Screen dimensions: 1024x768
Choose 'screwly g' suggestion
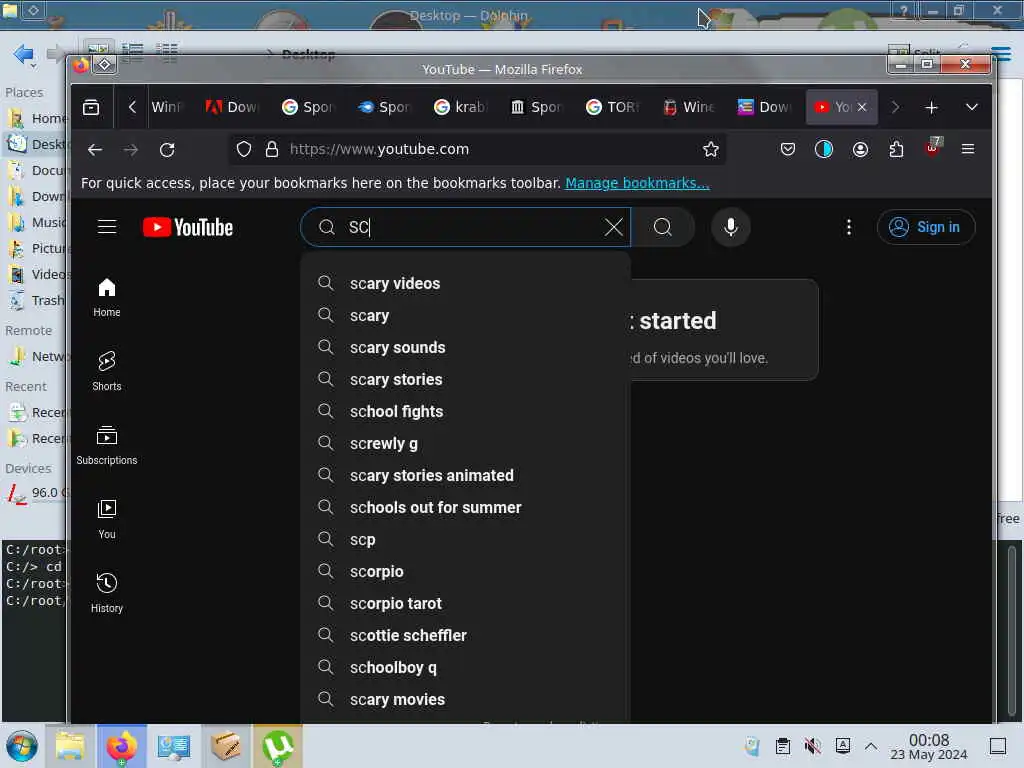click(466, 443)
